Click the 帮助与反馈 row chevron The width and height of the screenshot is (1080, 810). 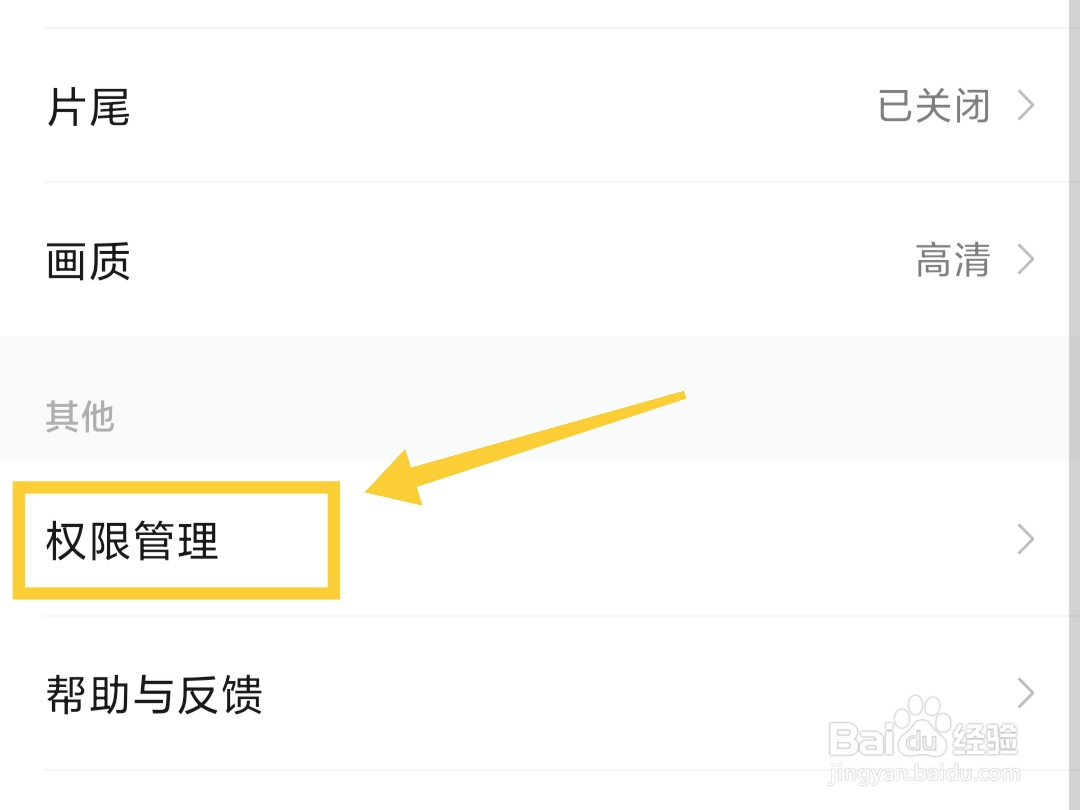tap(1025, 694)
